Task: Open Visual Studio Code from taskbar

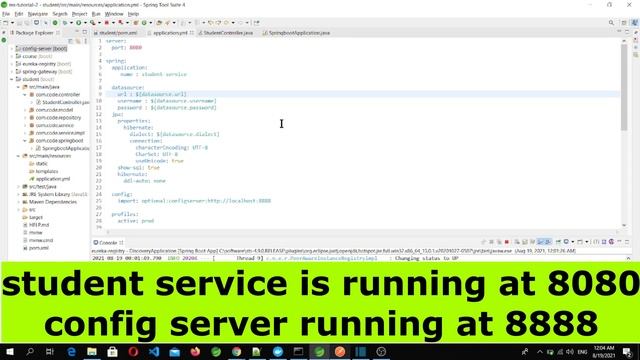Action: coord(154,352)
